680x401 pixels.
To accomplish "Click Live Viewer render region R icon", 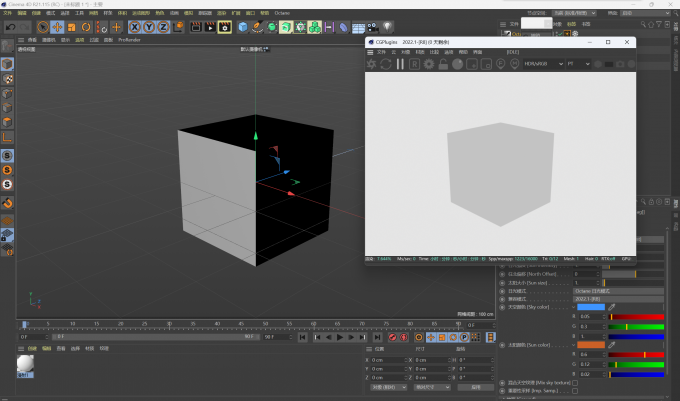I will (x=415, y=64).
